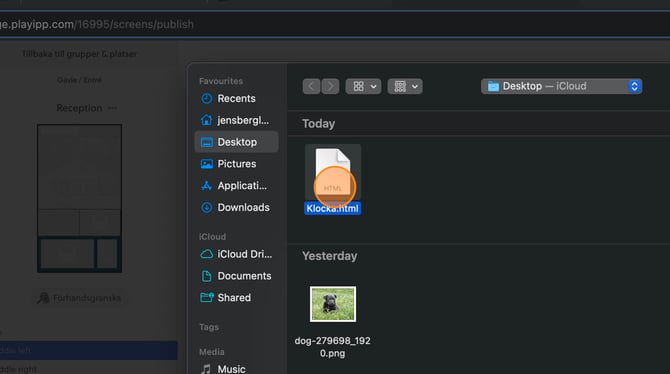Open Documents under iCloud

(x=236, y=276)
